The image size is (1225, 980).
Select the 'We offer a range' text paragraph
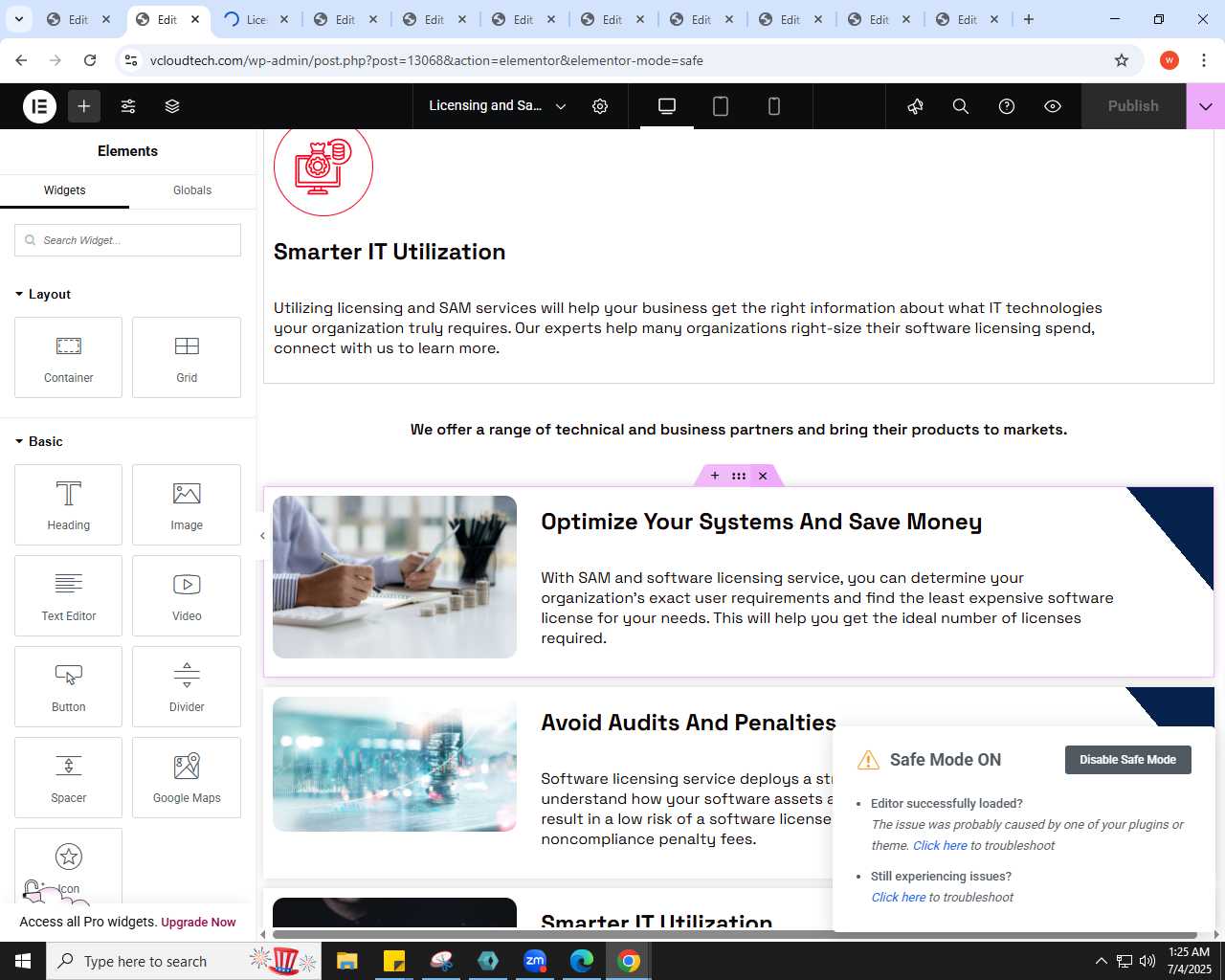(739, 430)
